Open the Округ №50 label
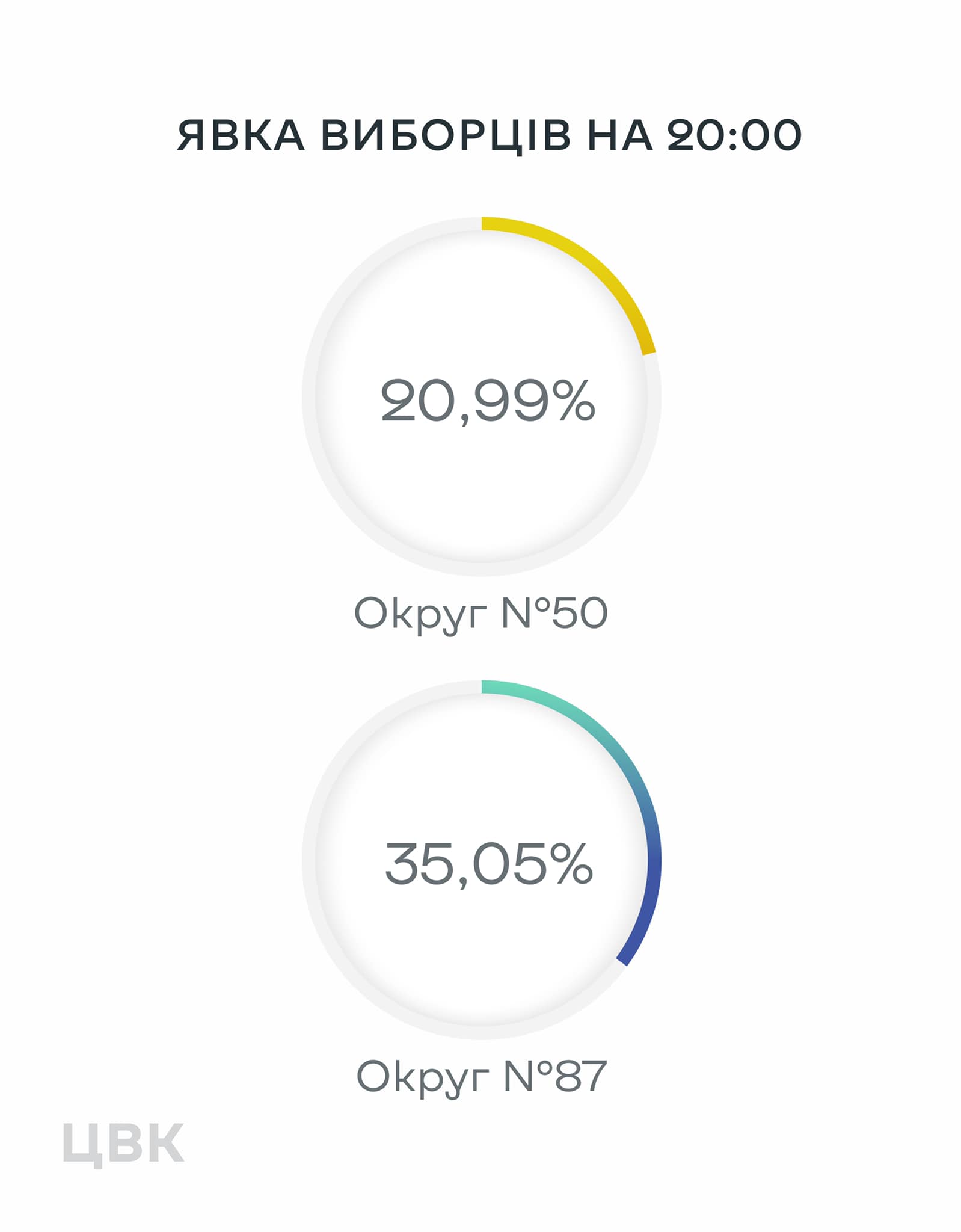The width and height of the screenshot is (961, 1232). [480, 614]
